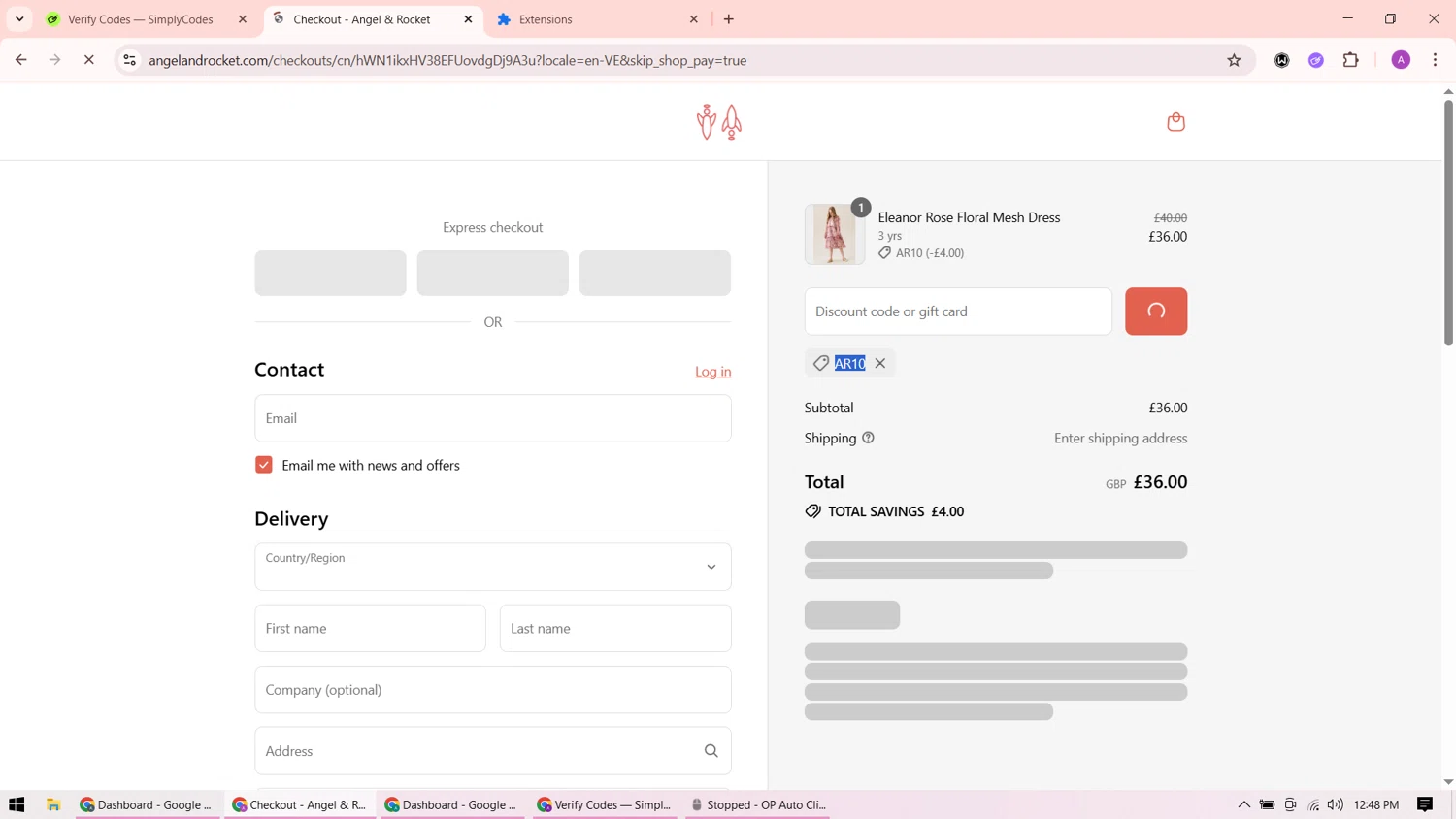Click the purple extension icon in toolbar
1456x819 pixels.
coord(1316,60)
